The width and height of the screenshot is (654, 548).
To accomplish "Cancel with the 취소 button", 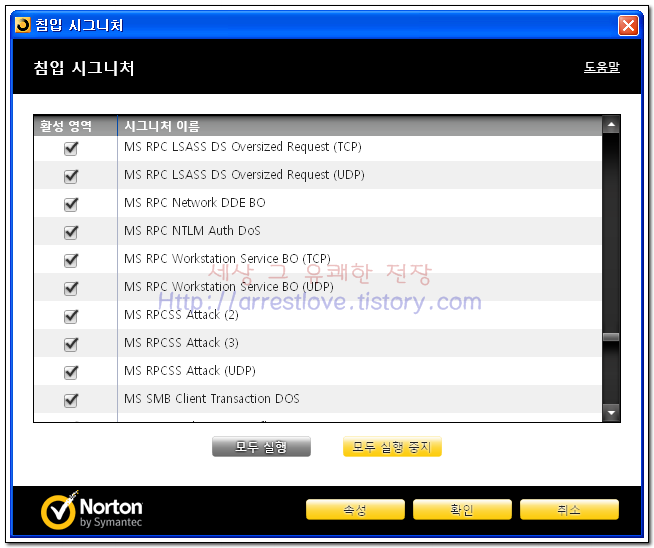I will point(569,510).
